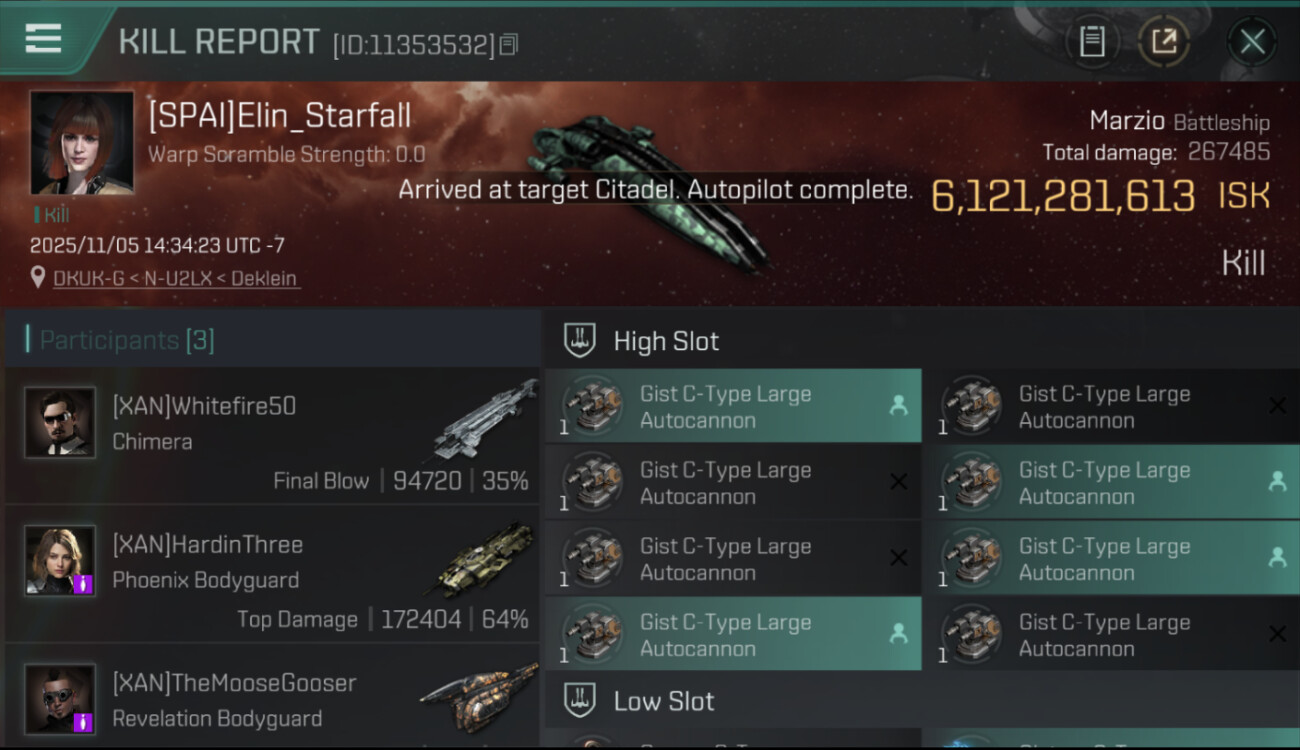Copy the kill report ID
The width and height of the screenshot is (1300, 750).
[509, 44]
